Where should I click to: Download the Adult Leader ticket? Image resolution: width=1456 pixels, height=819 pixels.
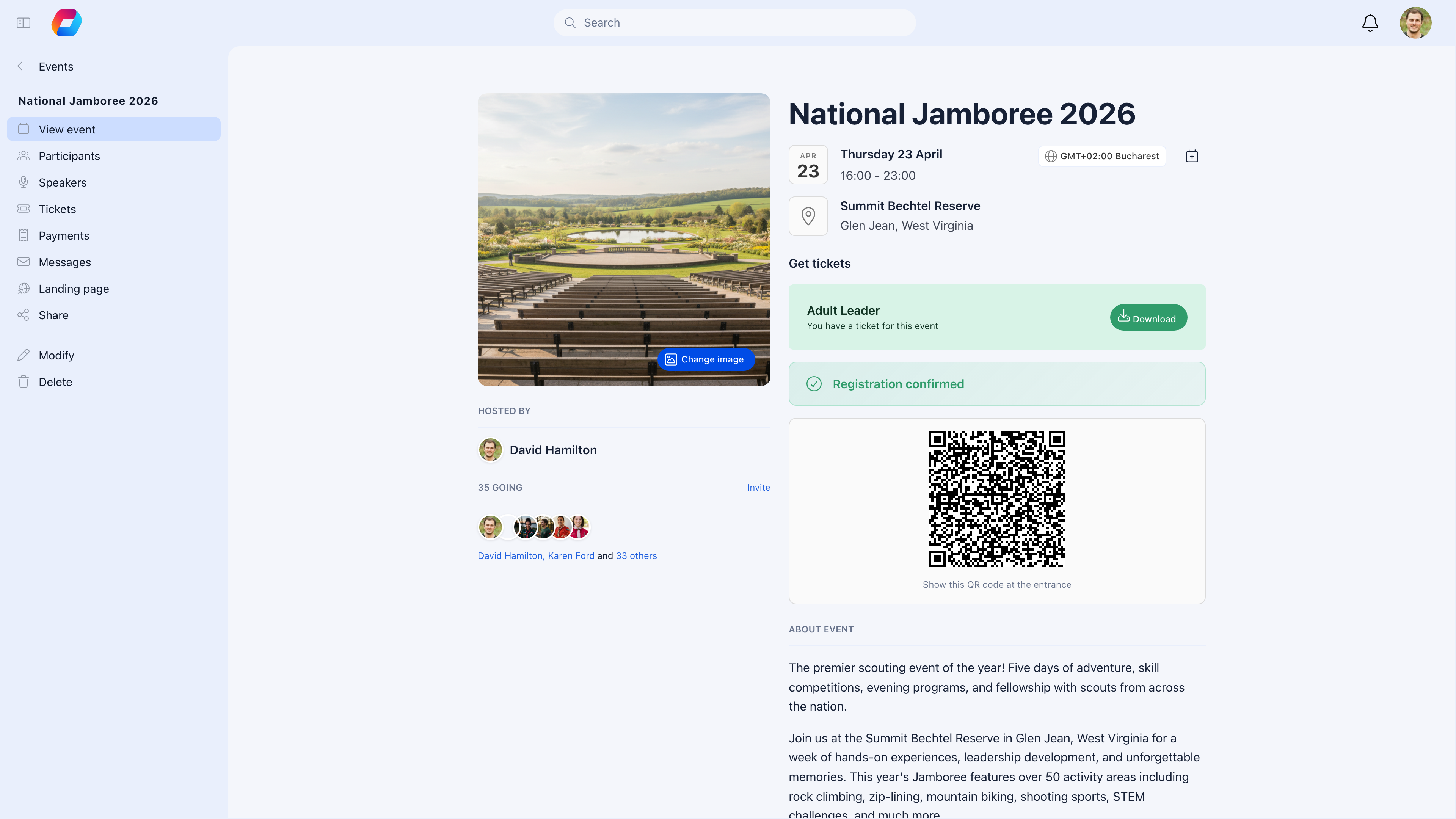click(1148, 317)
